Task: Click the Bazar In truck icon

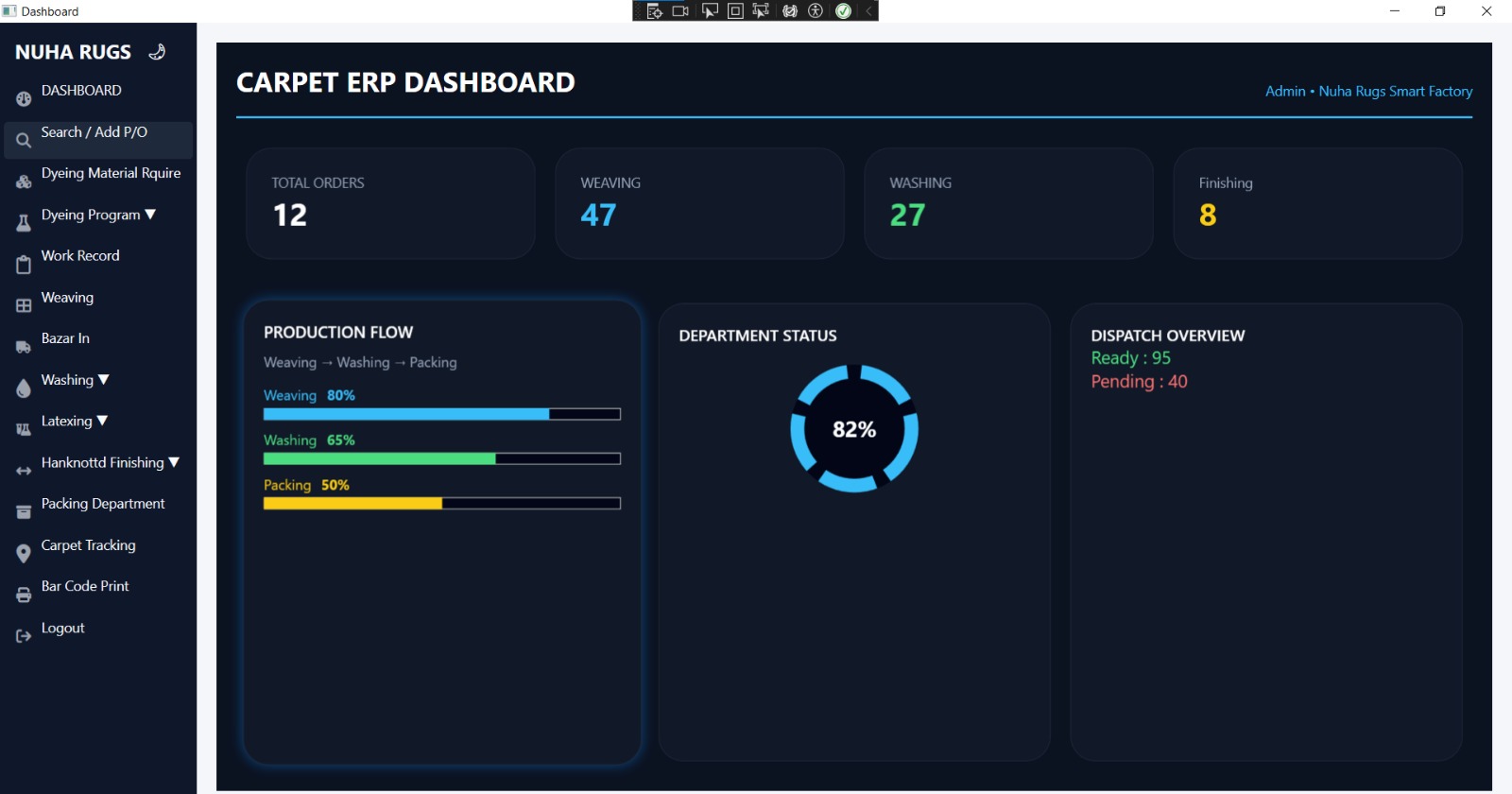Action: pyautogui.click(x=24, y=347)
